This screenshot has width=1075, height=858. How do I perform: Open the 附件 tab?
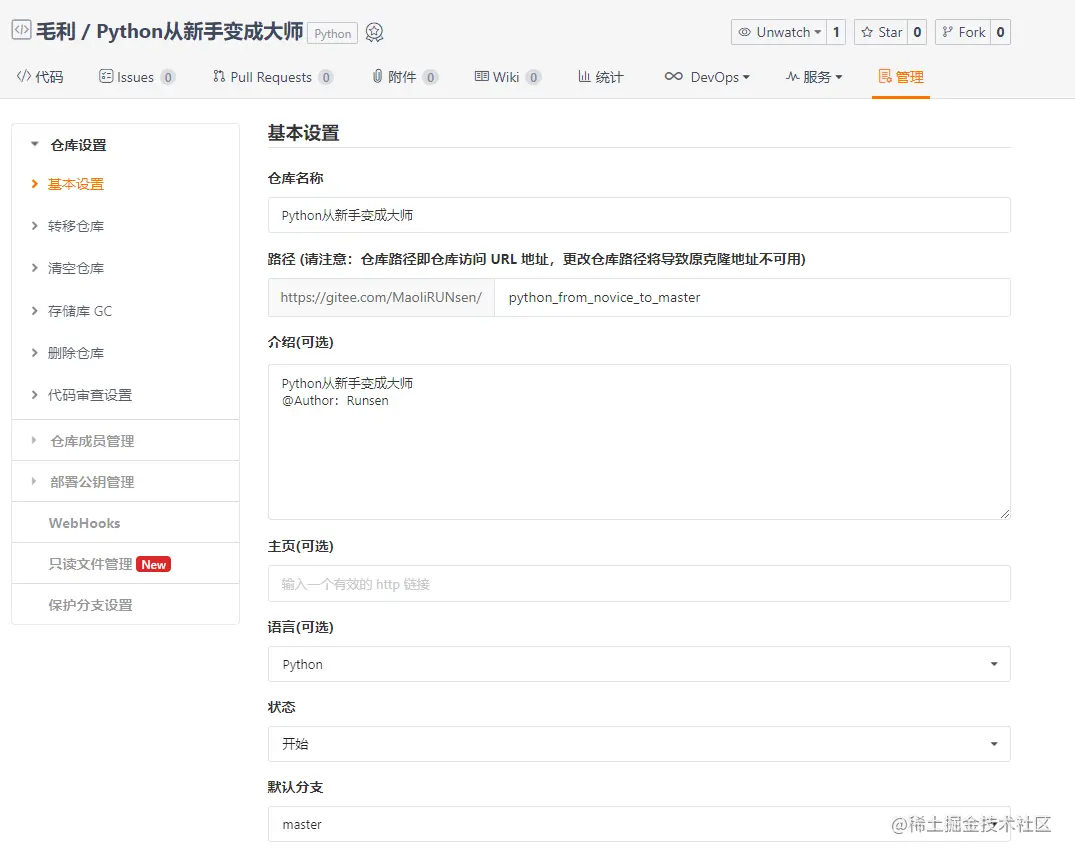pyautogui.click(x=404, y=77)
